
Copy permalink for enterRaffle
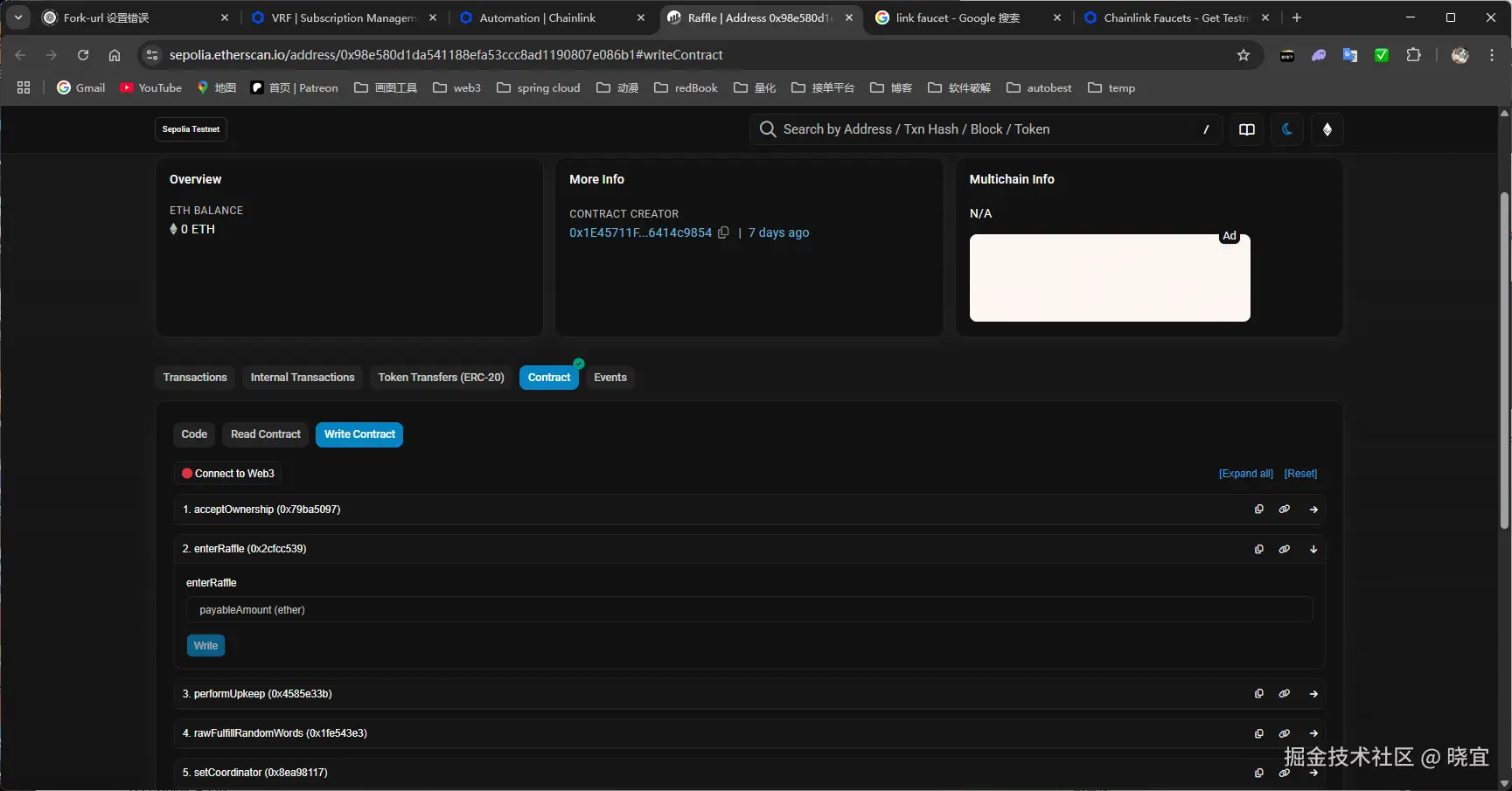1285,549
